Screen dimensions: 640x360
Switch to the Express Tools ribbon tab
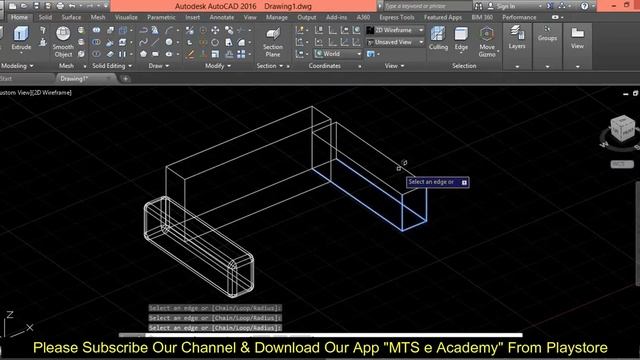pos(397,17)
